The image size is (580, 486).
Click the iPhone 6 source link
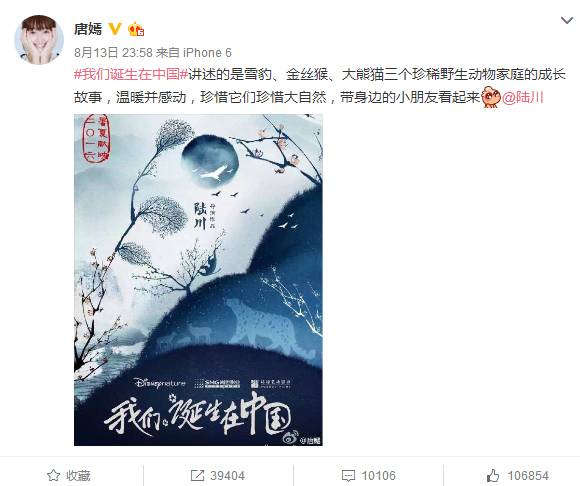click(207, 53)
